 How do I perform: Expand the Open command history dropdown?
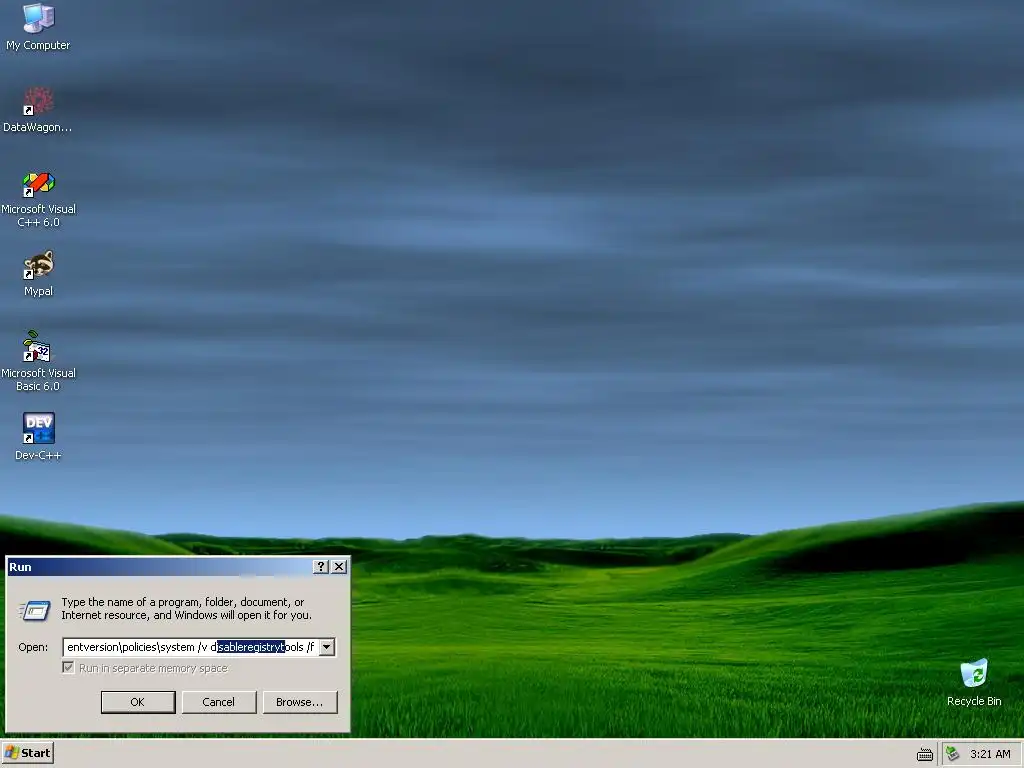tap(327, 647)
